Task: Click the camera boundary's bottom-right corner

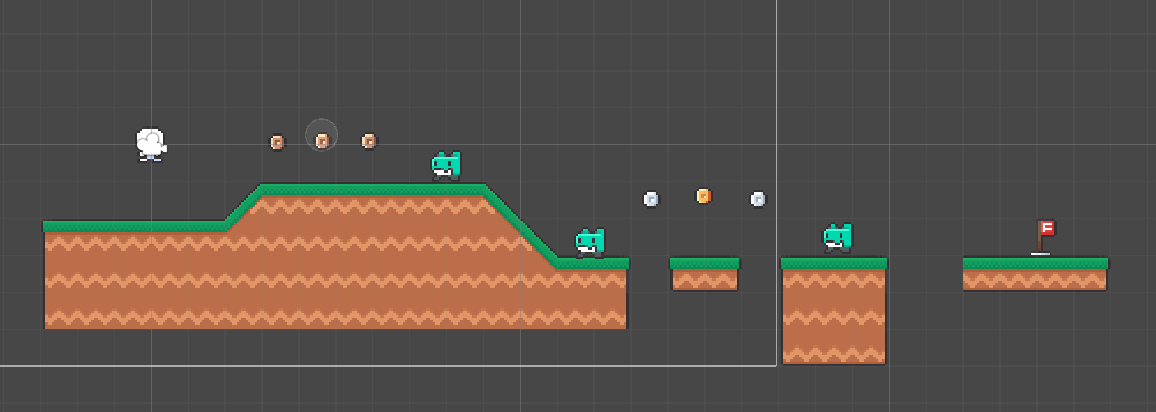Action: [x=776, y=365]
